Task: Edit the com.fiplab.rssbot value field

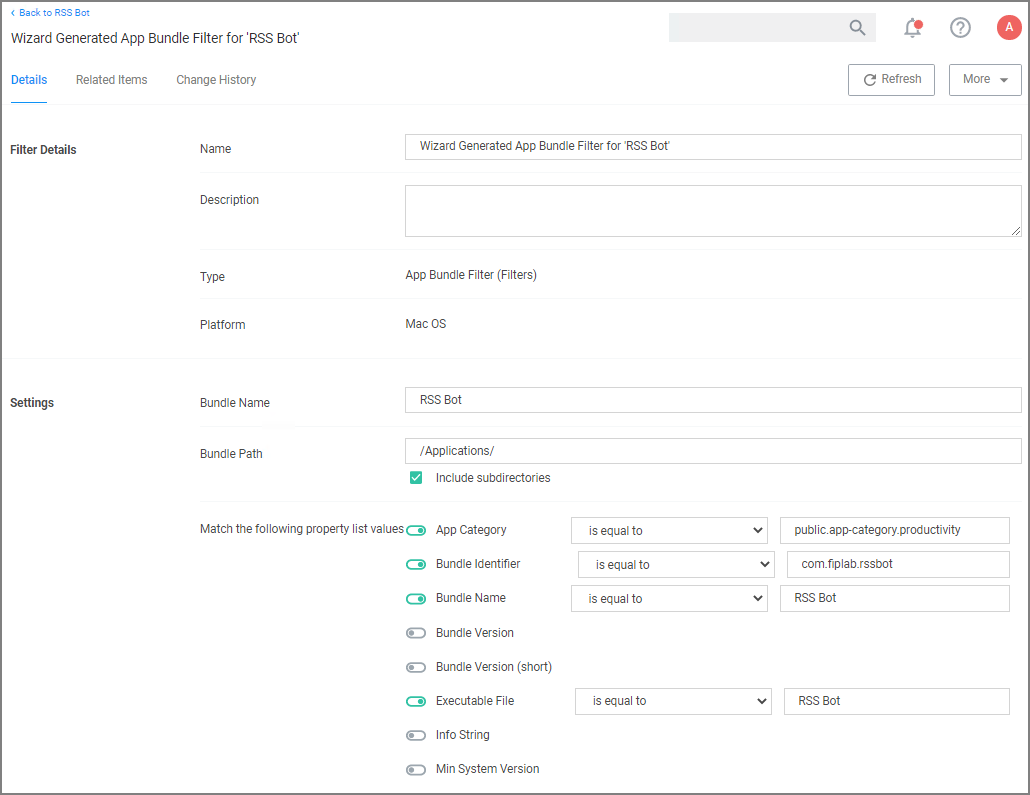Action: pos(898,564)
